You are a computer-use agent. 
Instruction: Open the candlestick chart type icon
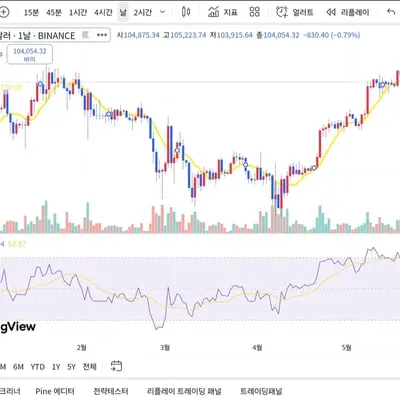pos(186,12)
